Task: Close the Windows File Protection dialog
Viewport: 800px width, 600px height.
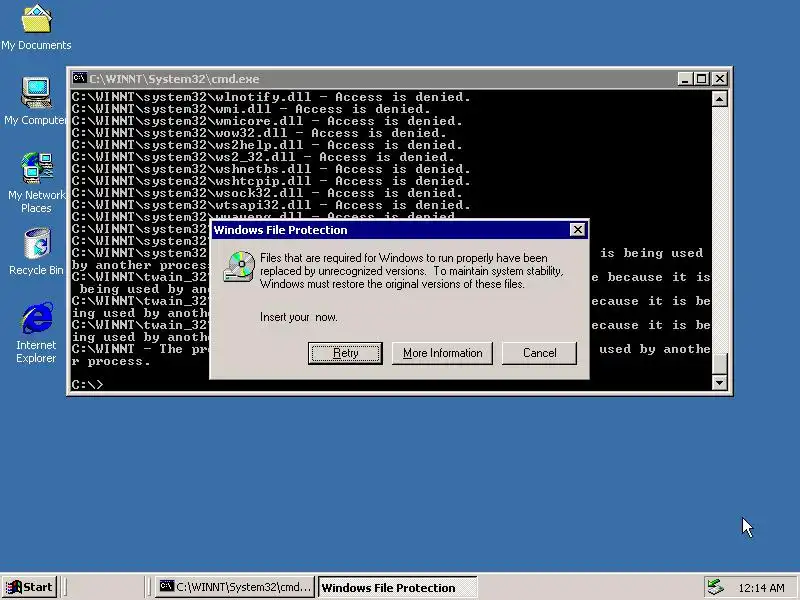Action: click(x=577, y=230)
